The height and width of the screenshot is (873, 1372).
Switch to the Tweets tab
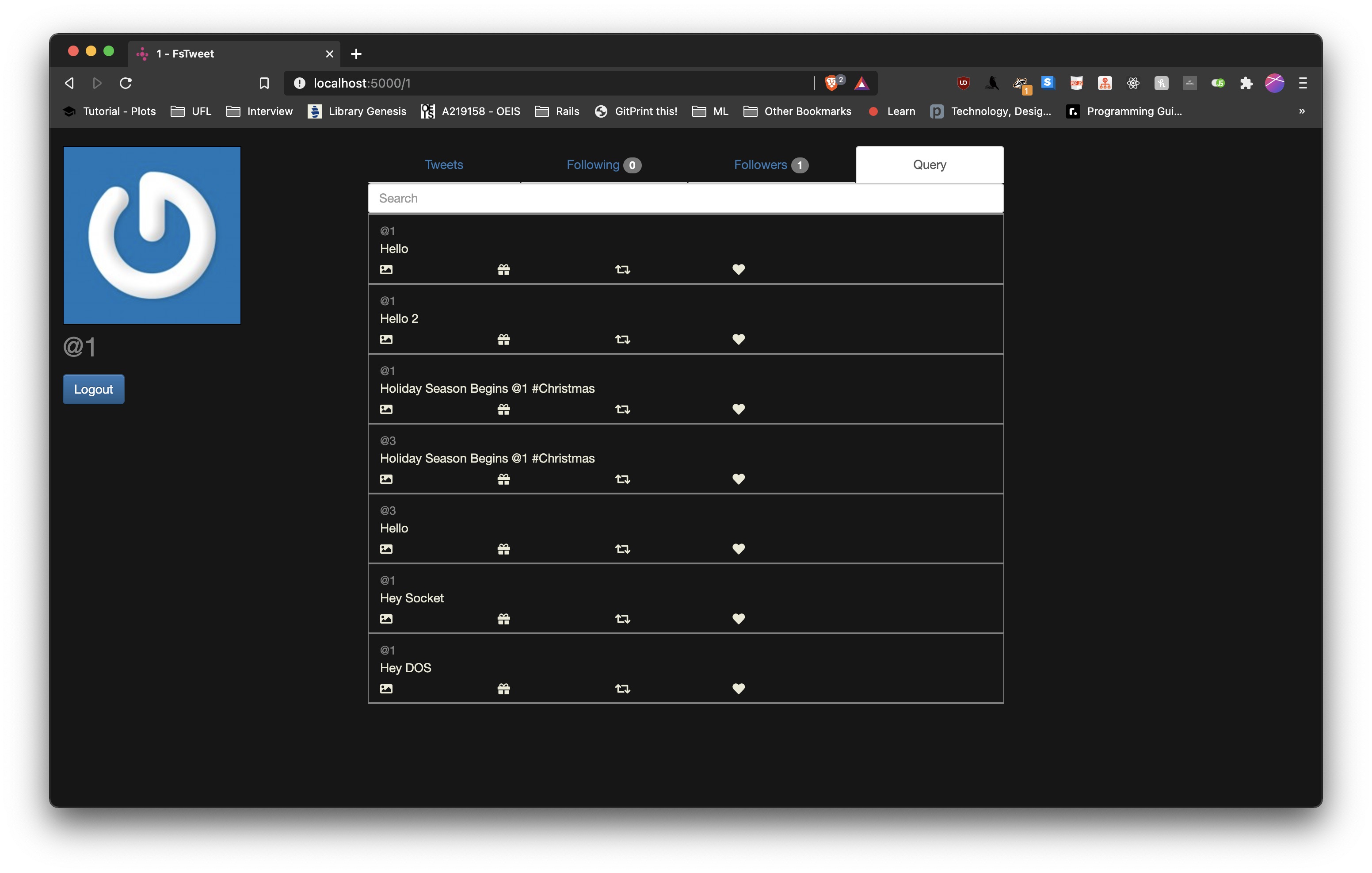(444, 165)
